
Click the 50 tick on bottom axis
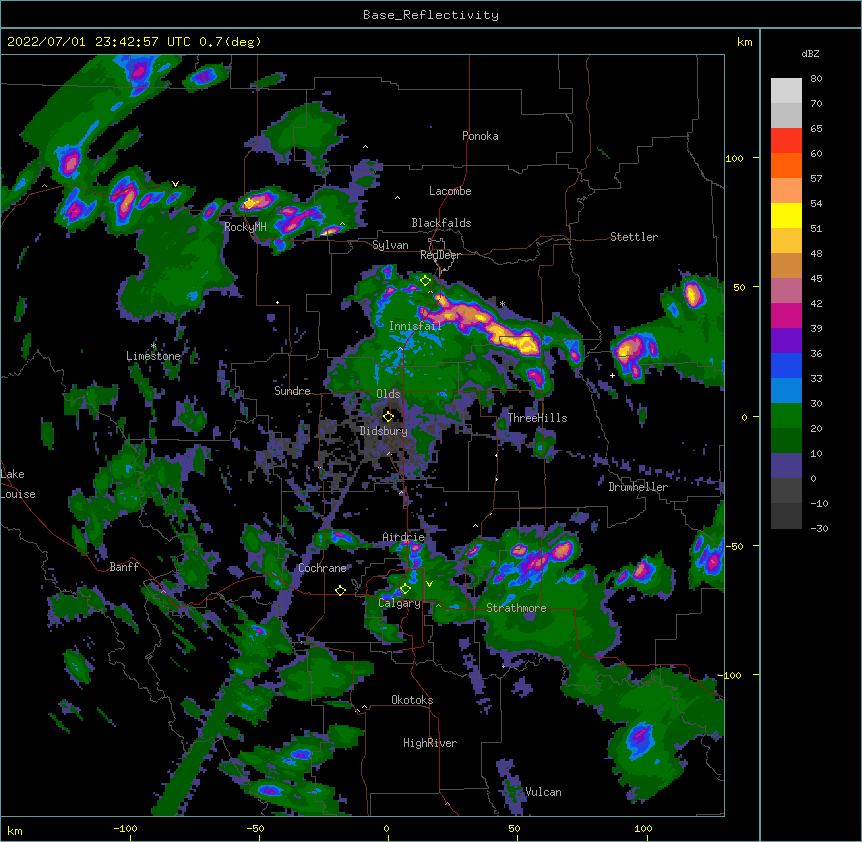(514, 829)
